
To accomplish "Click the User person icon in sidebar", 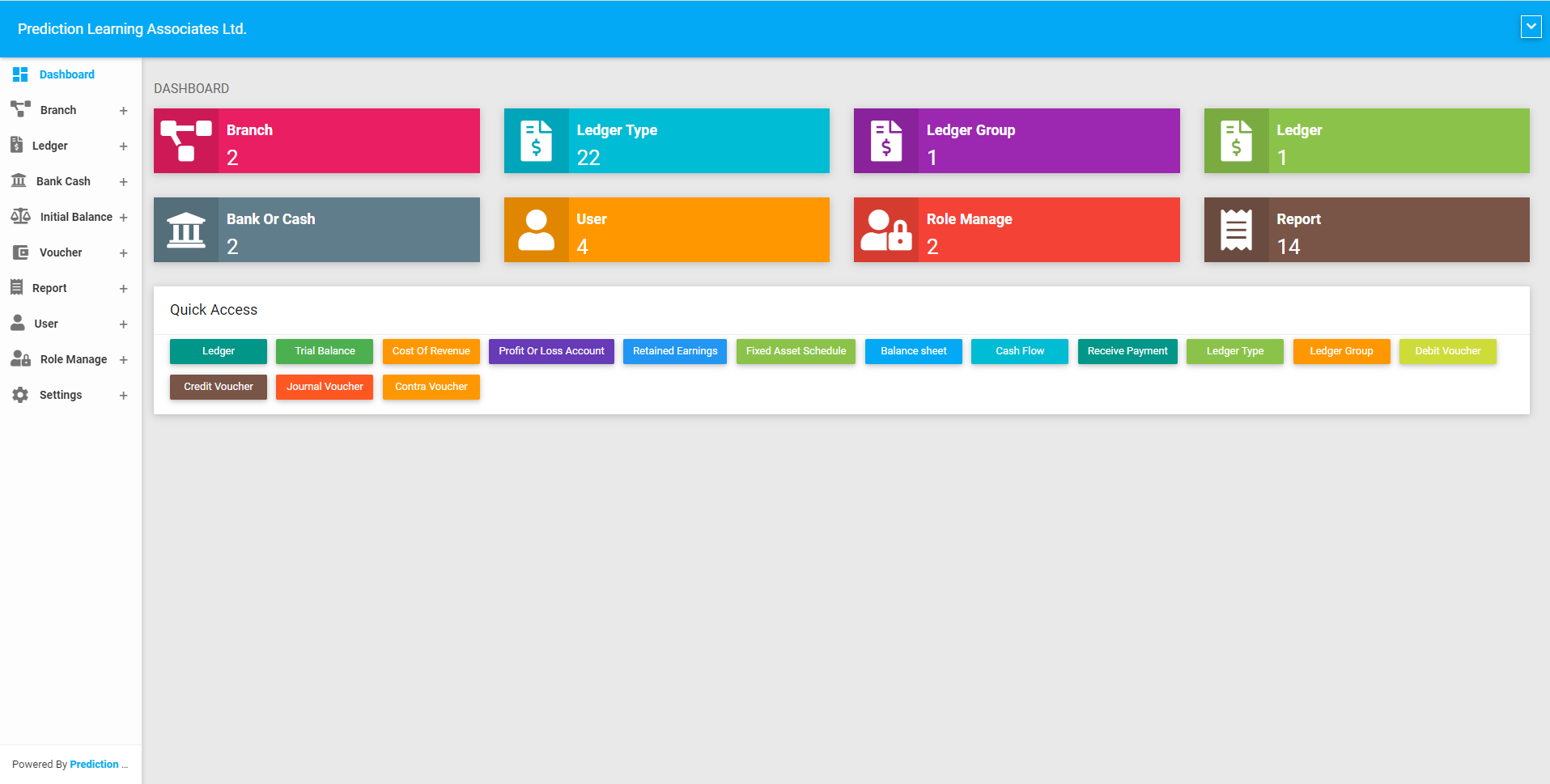I will [18, 323].
